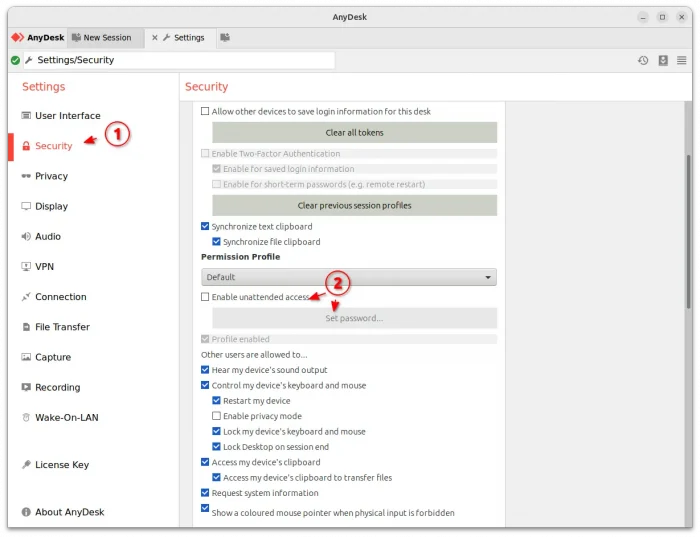700x537 pixels.
Task: Click the Privacy glasses icon
Action: [x=26, y=176]
